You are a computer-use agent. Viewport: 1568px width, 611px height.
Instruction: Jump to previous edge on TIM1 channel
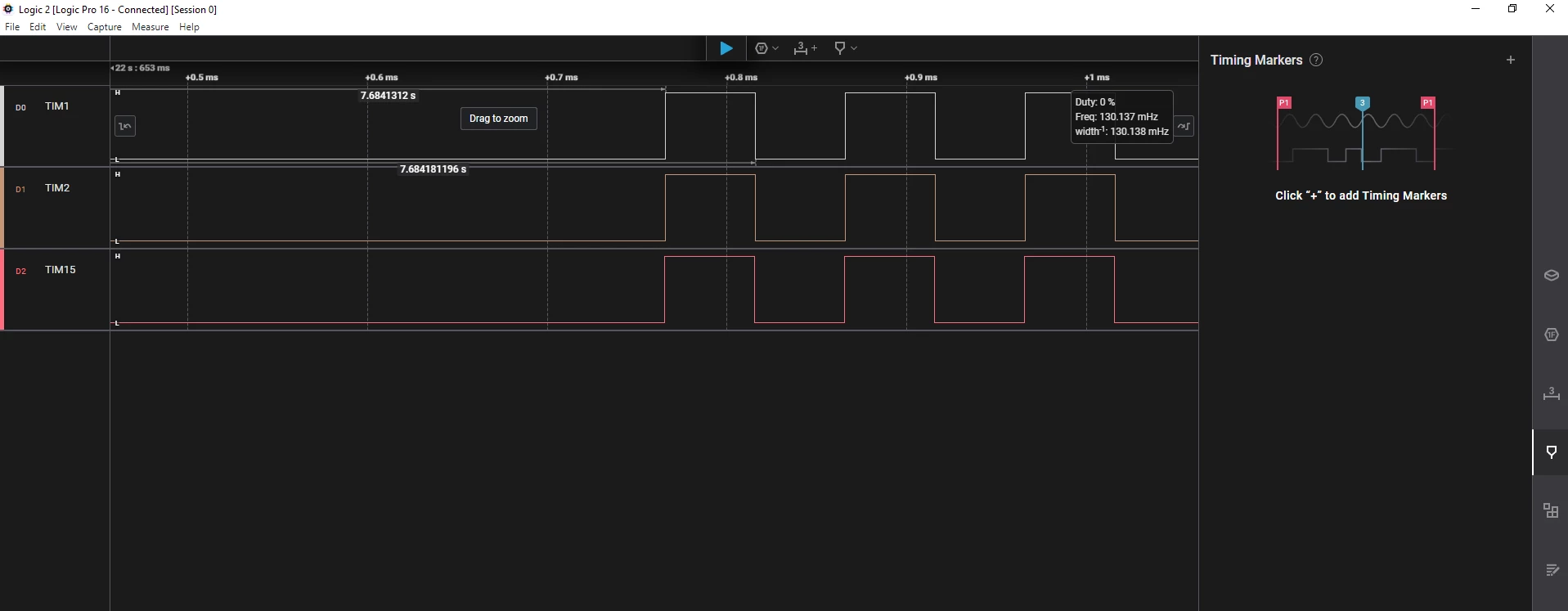(x=125, y=126)
